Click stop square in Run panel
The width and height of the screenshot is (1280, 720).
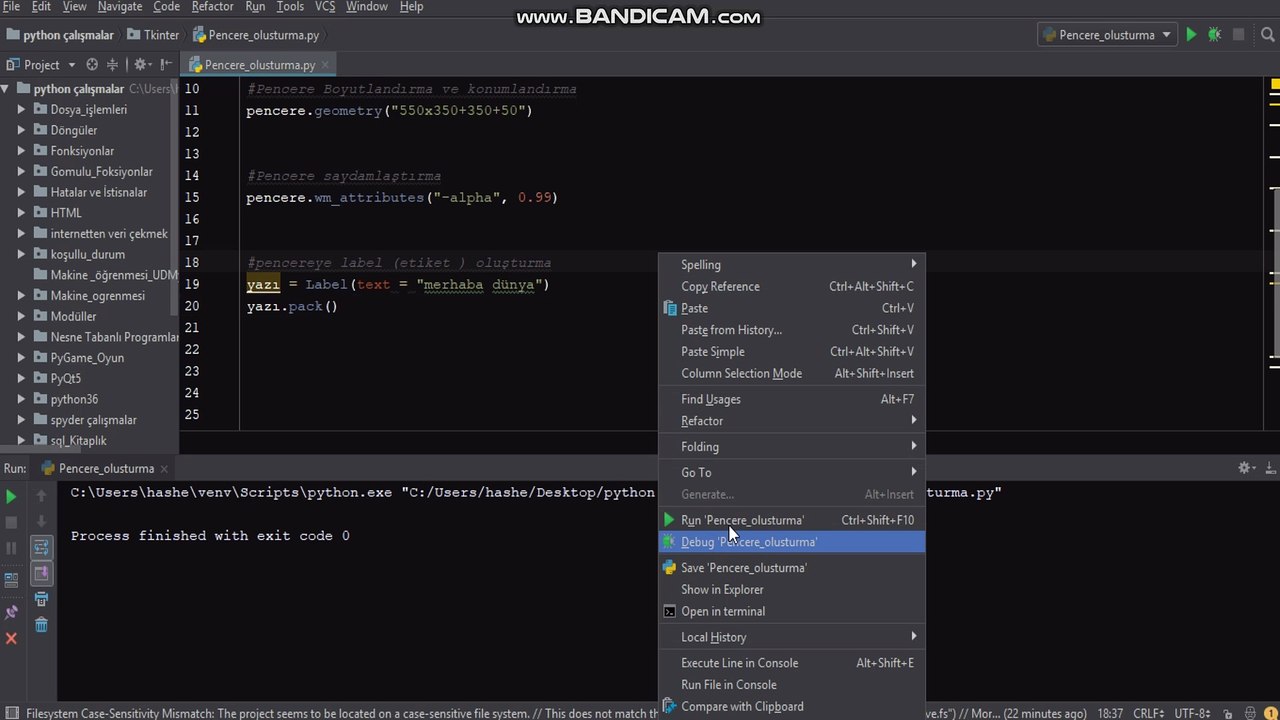click(11, 522)
